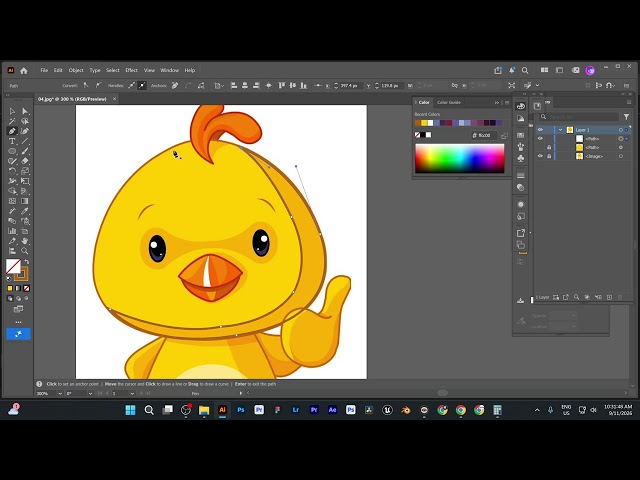Click the Stroke box in toolbar
640x480 pixels.
pos(21,273)
